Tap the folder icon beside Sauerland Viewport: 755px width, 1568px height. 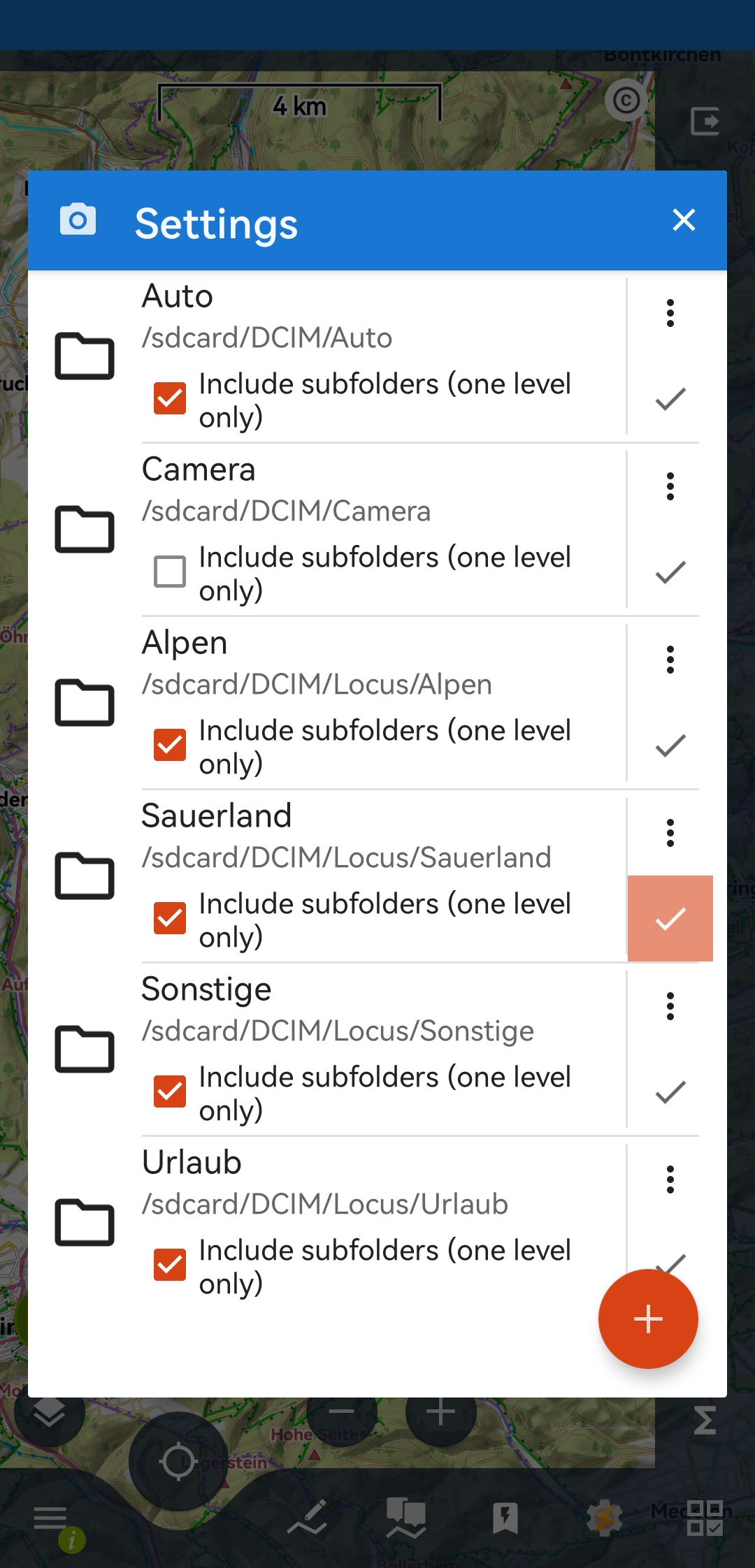pos(85,876)
